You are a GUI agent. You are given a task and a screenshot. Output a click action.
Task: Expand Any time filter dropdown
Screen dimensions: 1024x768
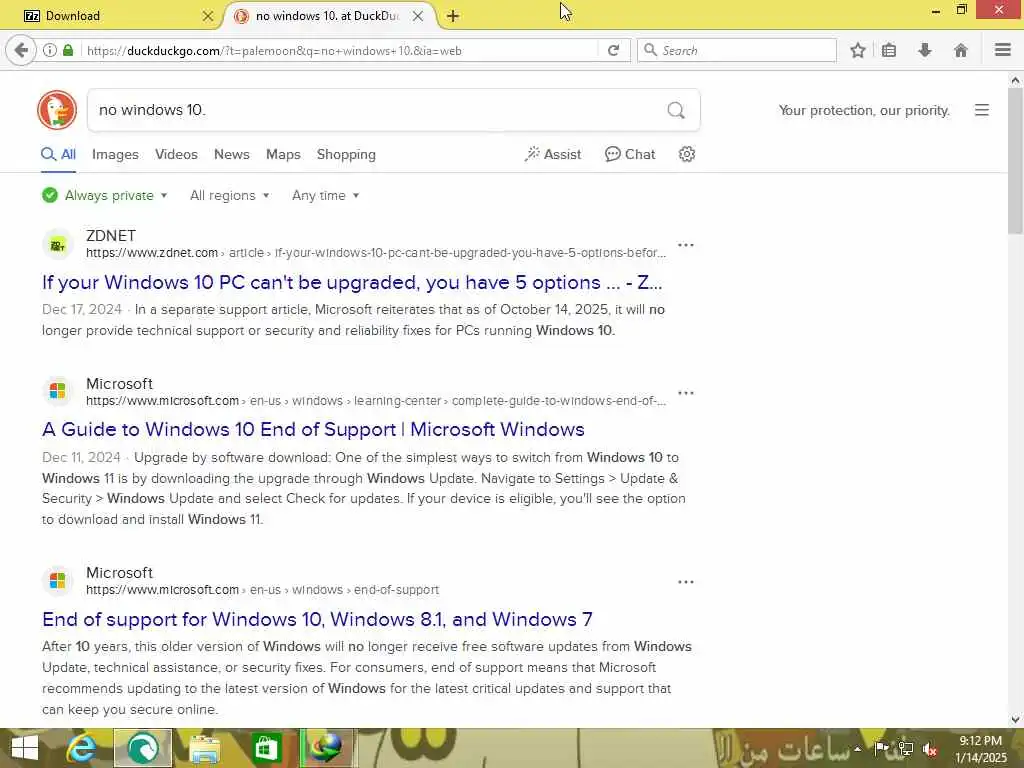[325, 195]
